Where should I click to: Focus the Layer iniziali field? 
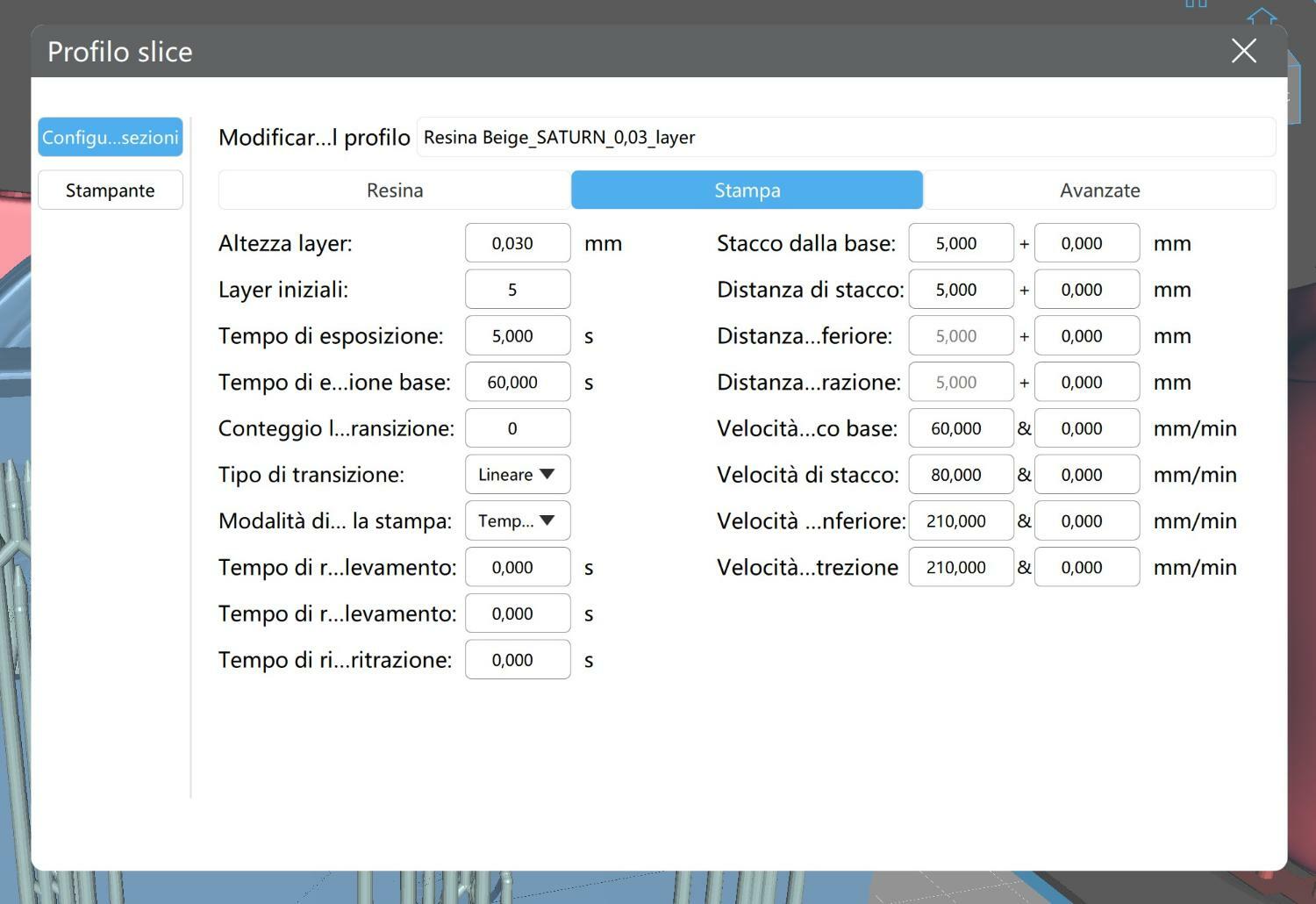[518, 290]
